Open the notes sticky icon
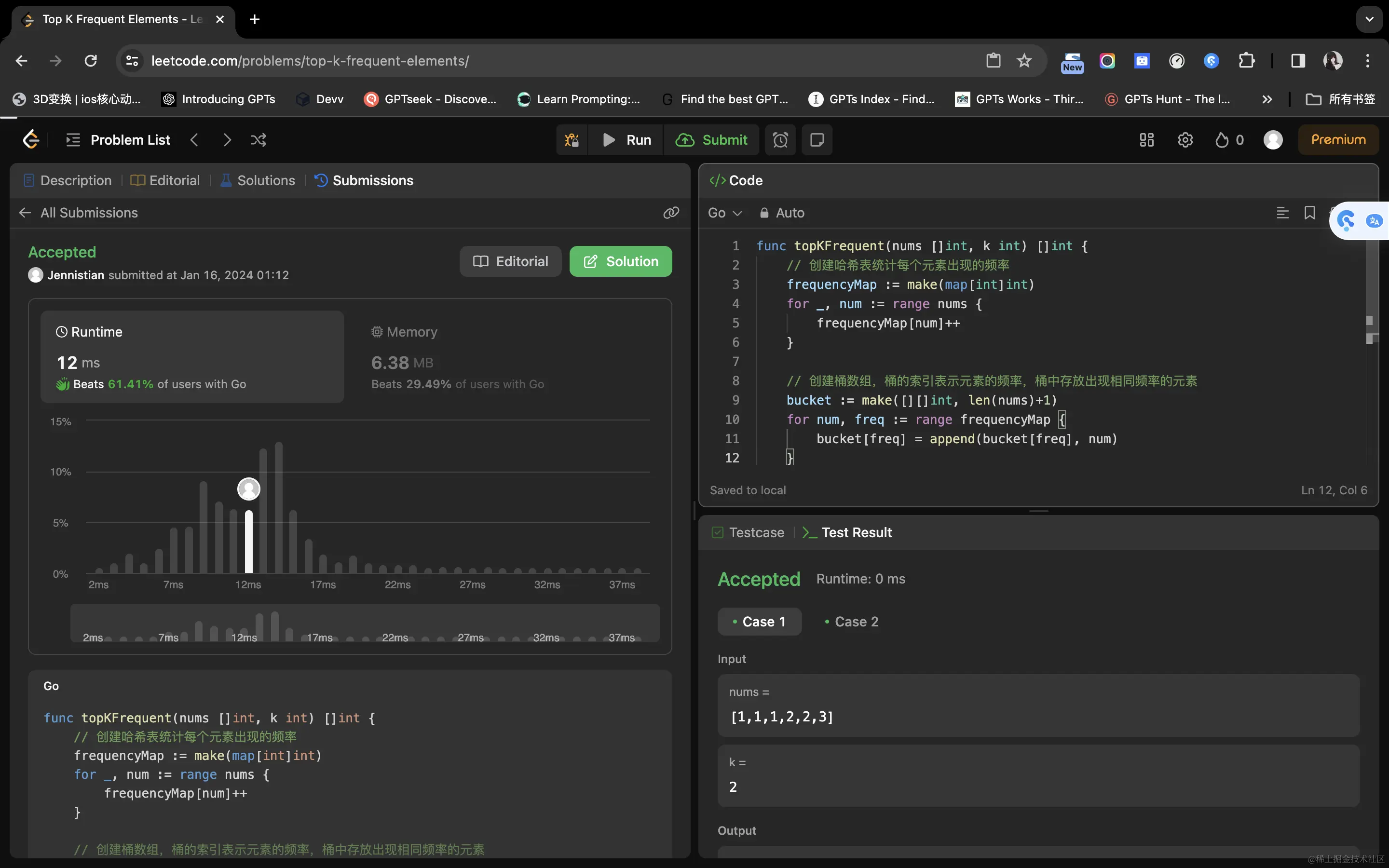The image size is (1389, 868). (817, 140)
